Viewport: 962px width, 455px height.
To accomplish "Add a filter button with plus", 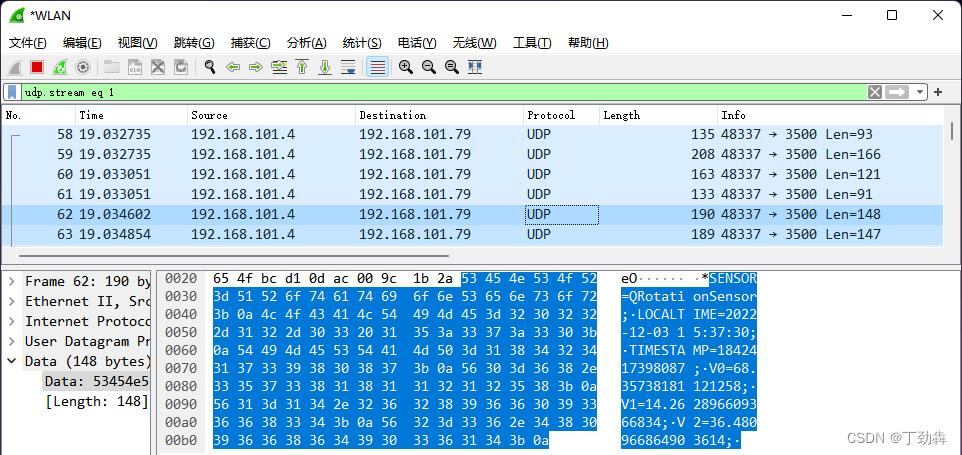I will coord(937,93).
